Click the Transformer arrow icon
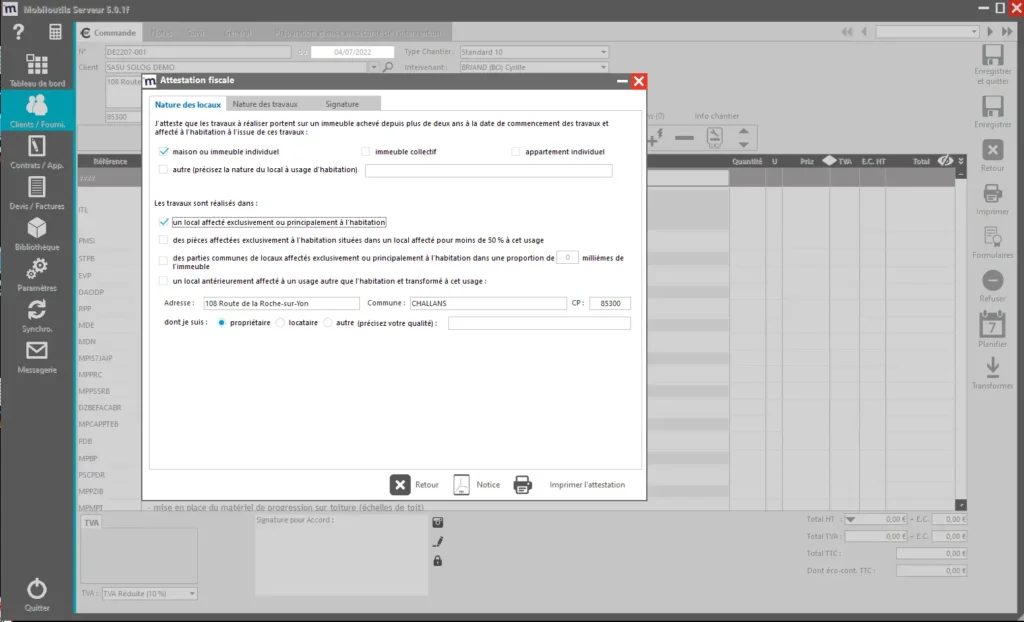Screen dimensions: 1024x622 (x=991, y=368)
